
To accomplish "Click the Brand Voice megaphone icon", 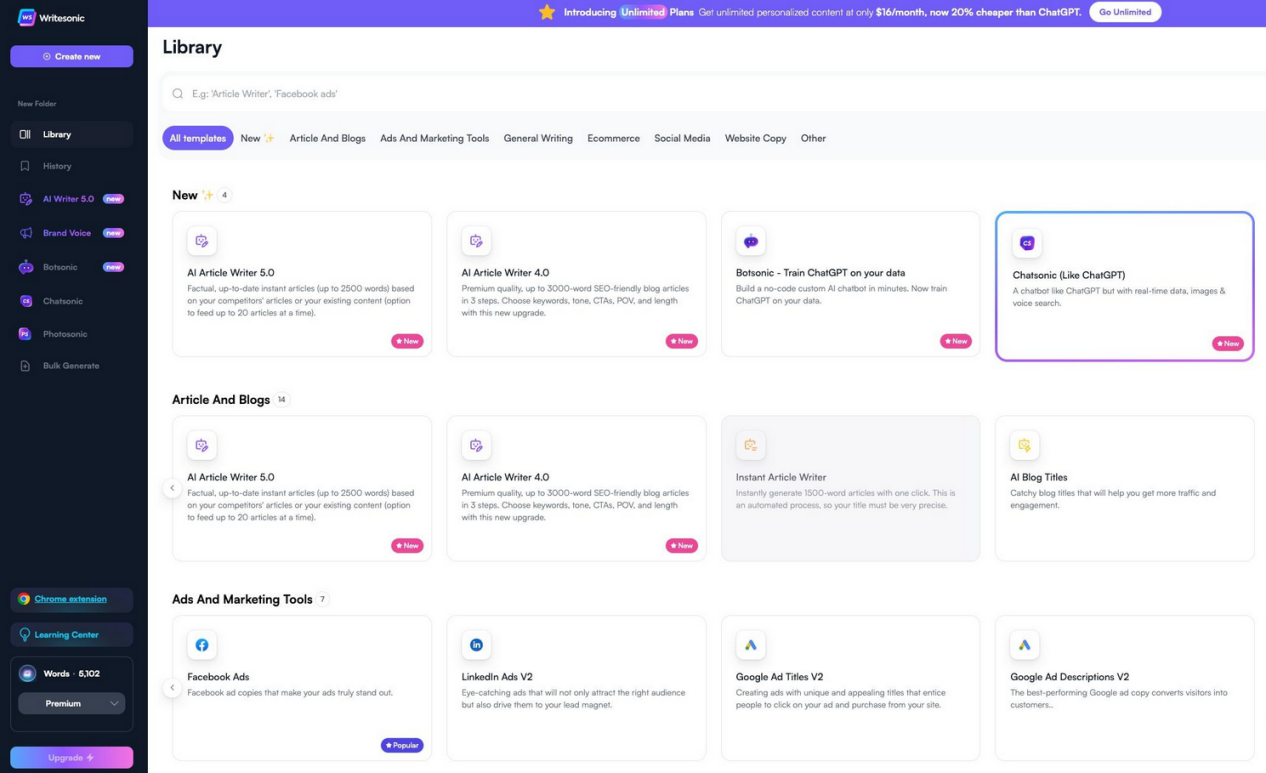I will pyautogui.click(x=25, y=233).
